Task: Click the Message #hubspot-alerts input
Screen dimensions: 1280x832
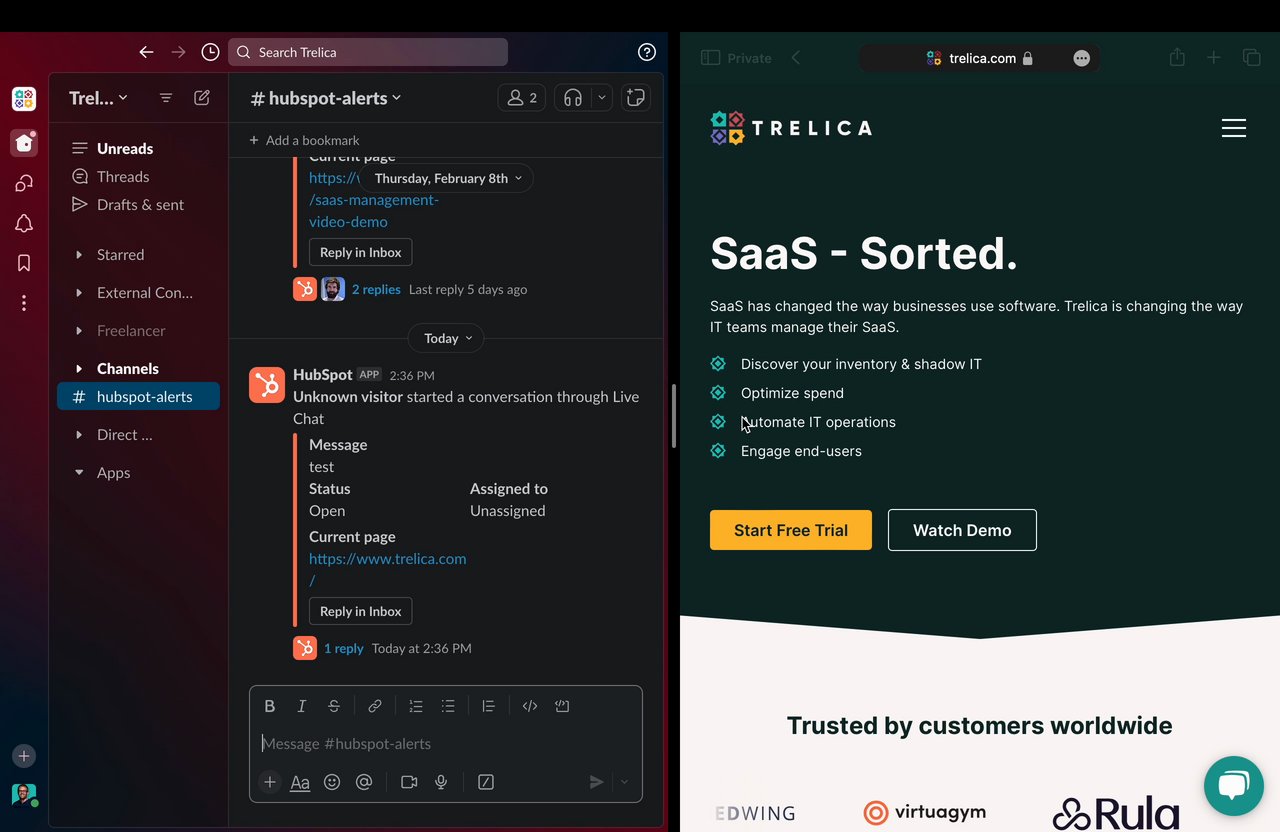Action: pos(446,743)
